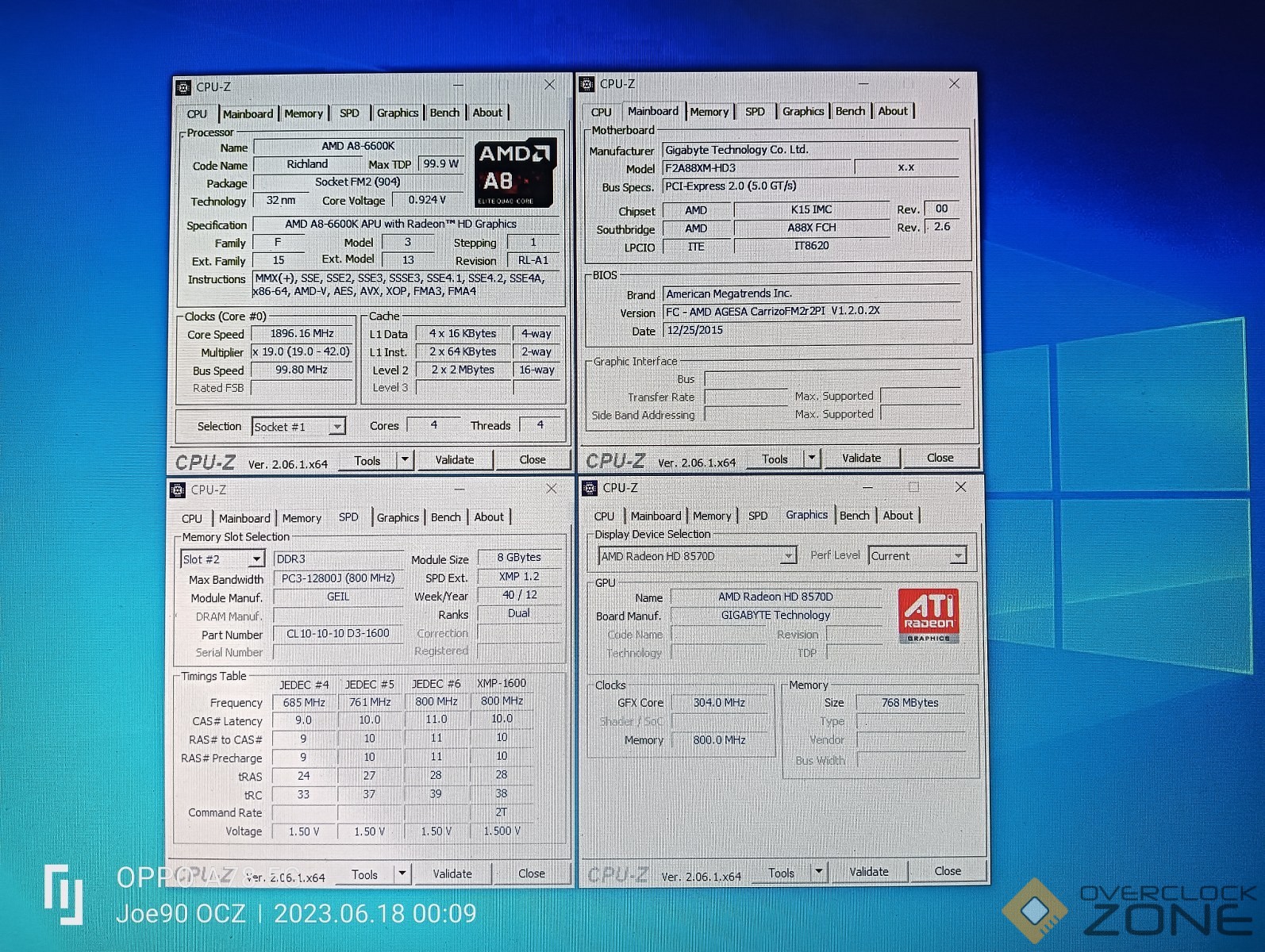Screen dimensions: 1265x952
Task: Expand the Perf Level Current dropdown
Action: [x=958, y=556]
